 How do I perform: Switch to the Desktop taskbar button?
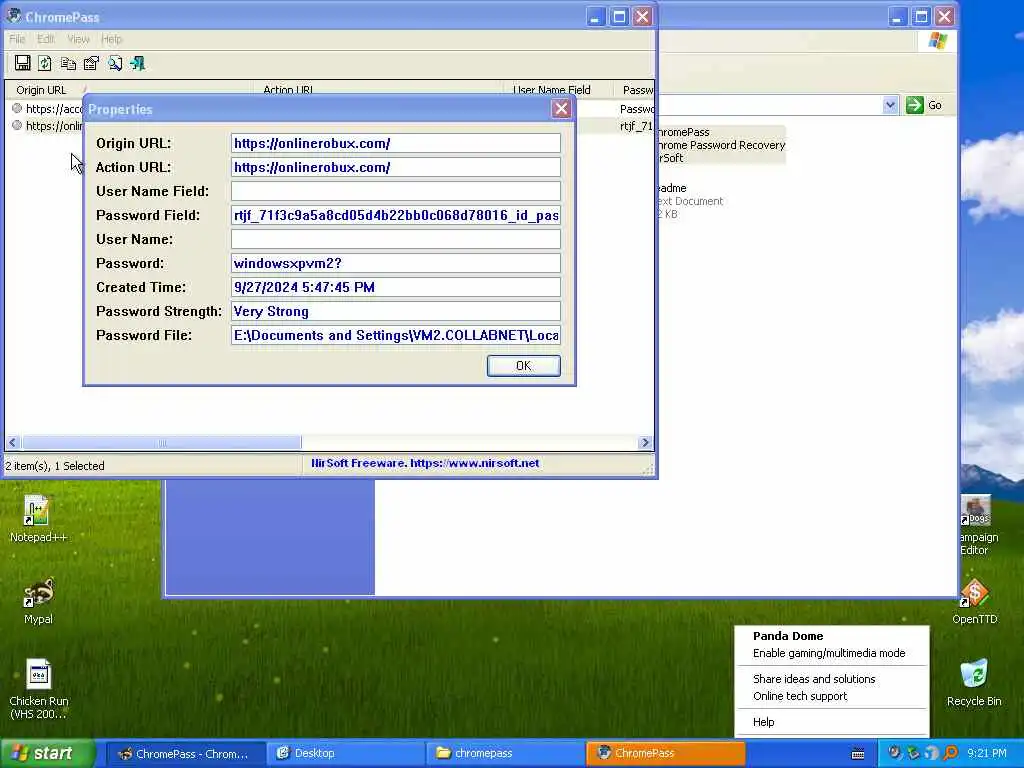[346, 754]
